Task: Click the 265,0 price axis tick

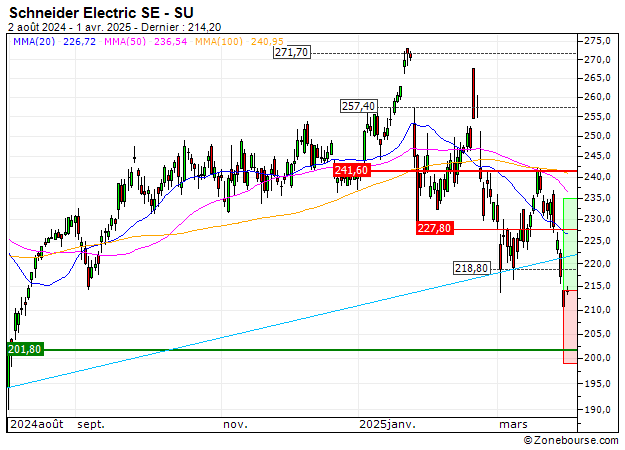Action: click(597, 78)
